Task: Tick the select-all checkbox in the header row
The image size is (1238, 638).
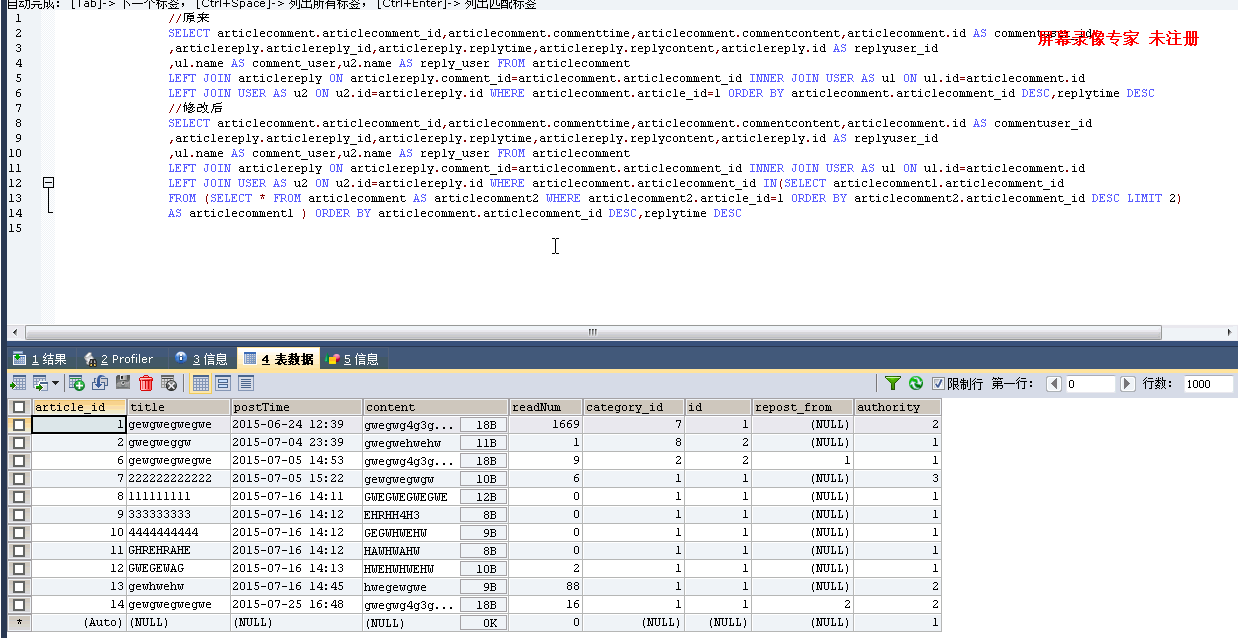Action: [x=18, y=407]
